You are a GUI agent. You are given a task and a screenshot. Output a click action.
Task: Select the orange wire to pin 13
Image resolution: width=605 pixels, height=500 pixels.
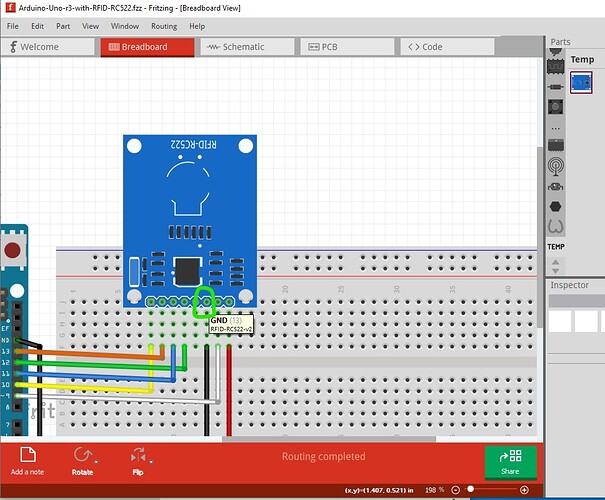point(89,354)
